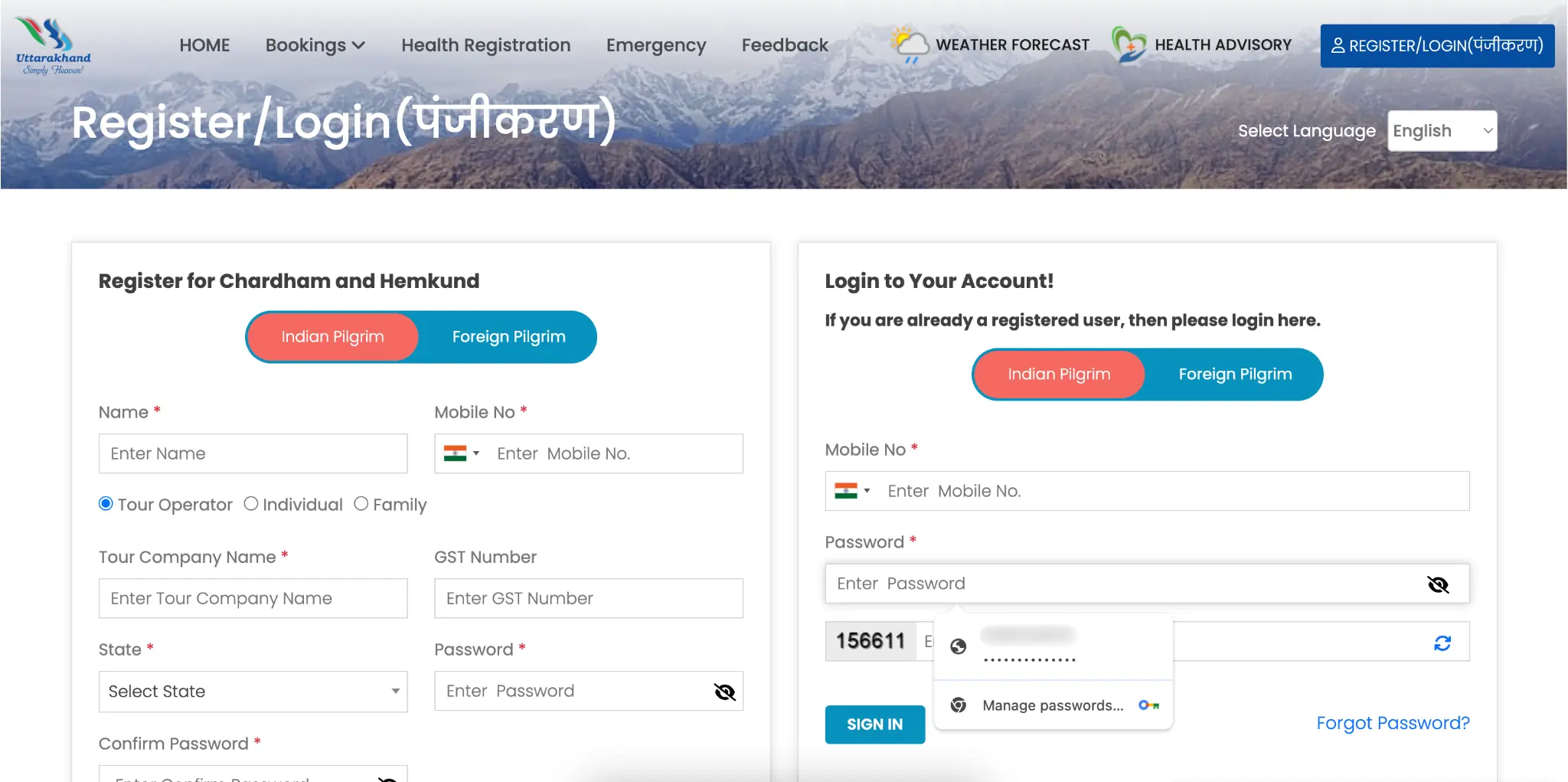
Task: Open the Health Registration menu item
Action: 485,45
